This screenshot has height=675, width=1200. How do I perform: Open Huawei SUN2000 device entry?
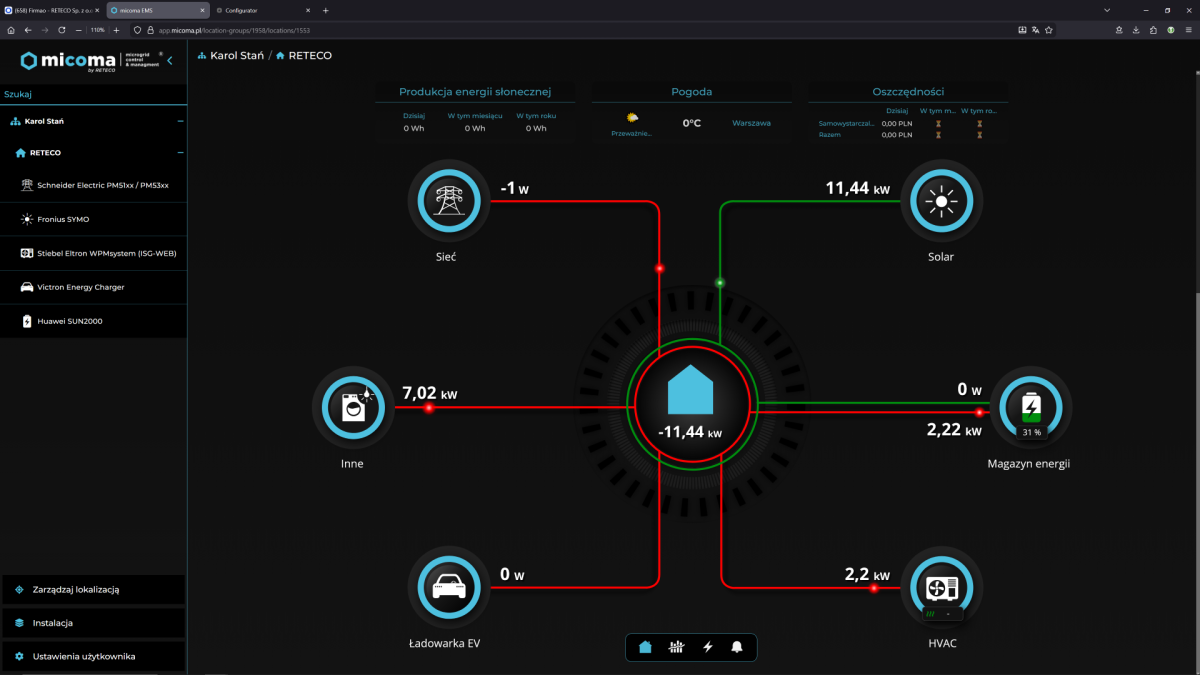point(69,321)
